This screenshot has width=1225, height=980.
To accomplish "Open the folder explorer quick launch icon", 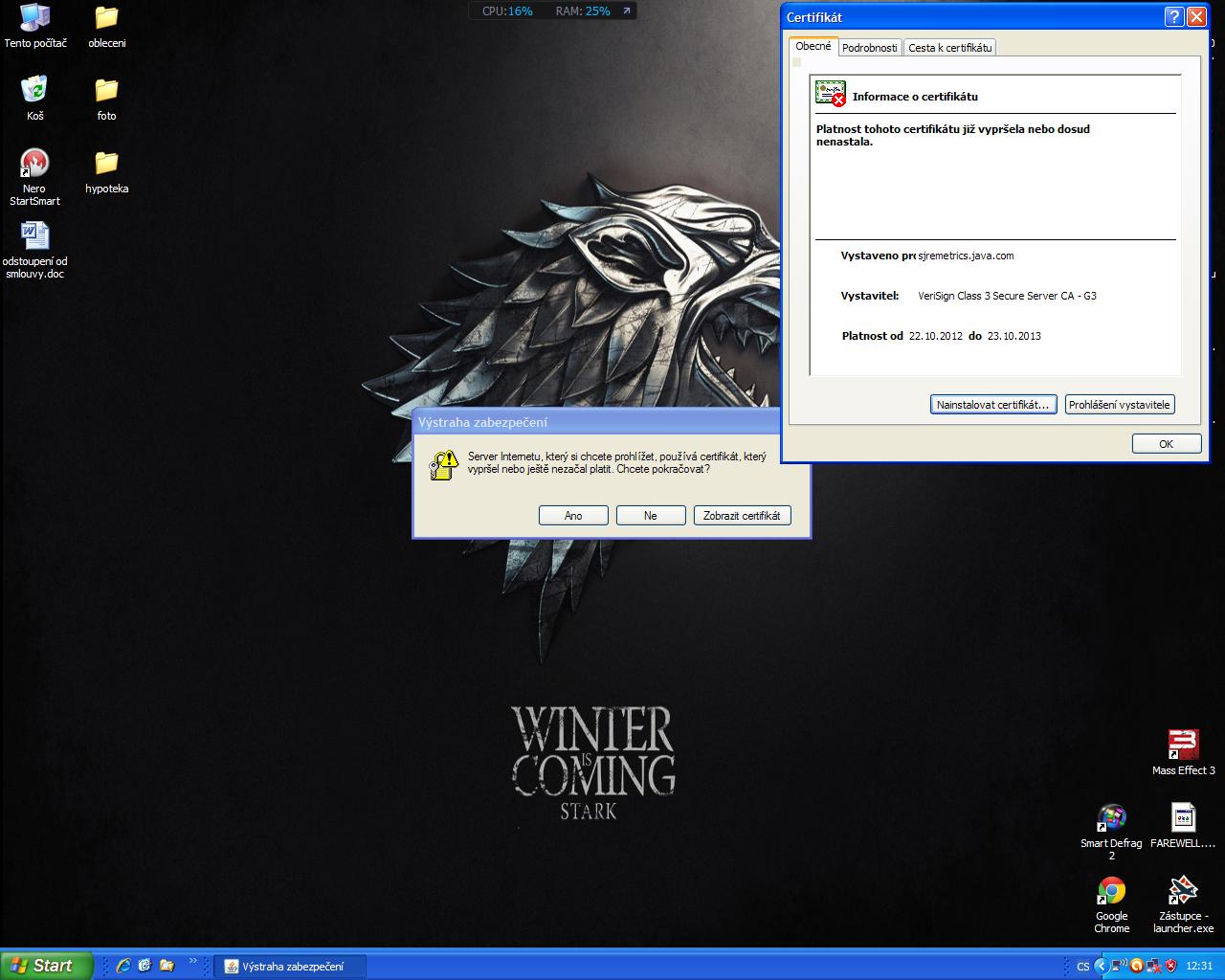I will [x=167, y=966].
